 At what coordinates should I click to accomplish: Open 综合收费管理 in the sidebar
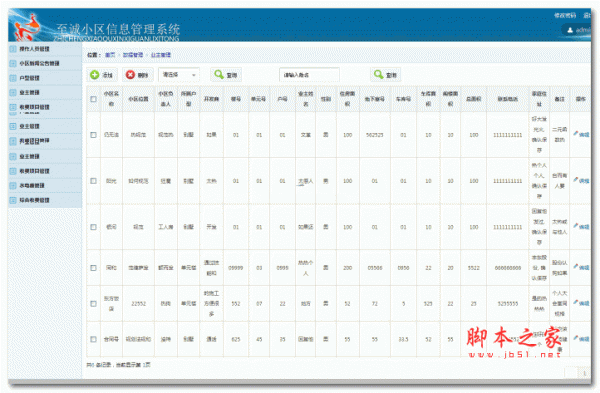pos(35,200)
